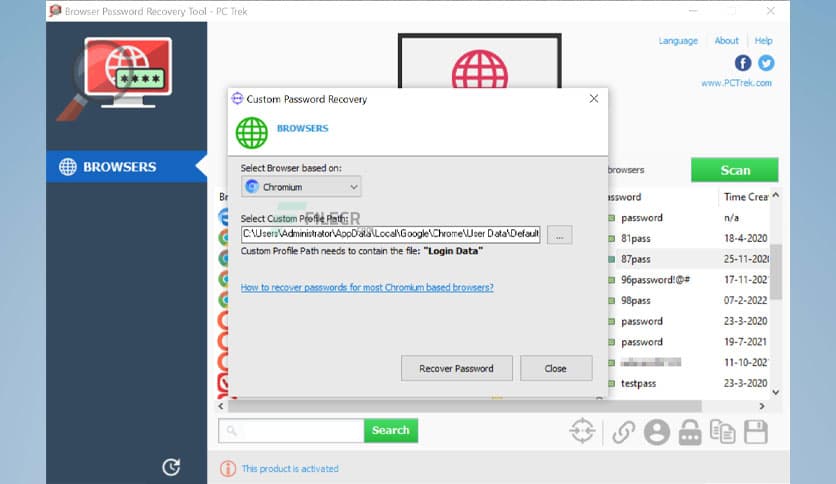Screen dimensions: 836x484
Task: Click the search text field
Action: [x=291, y=430]
